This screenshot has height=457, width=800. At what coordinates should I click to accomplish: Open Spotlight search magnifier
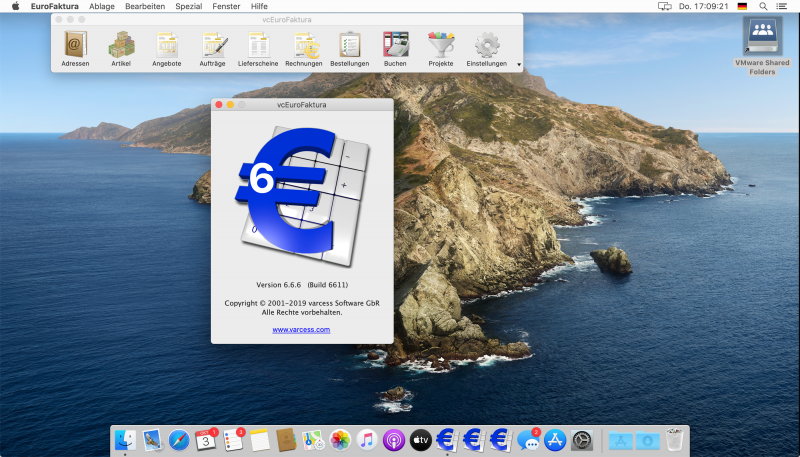tap(763, 6)
